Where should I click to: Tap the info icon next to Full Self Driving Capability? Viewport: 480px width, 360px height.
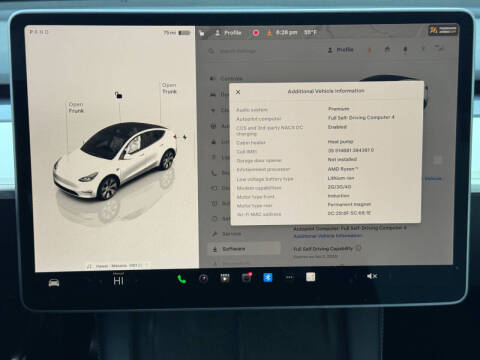359,248
